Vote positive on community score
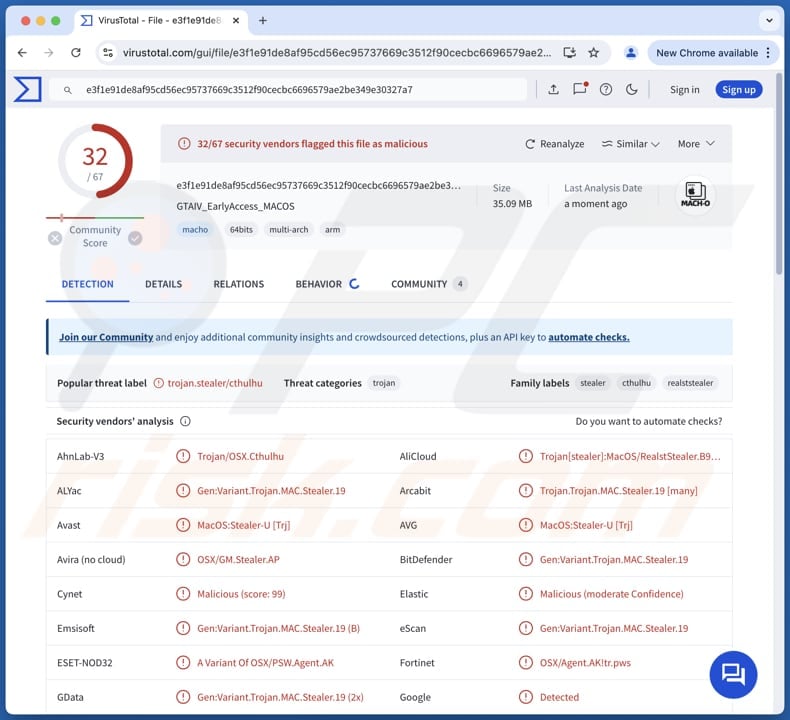This screenshot has height=720, width=790. tap(135, 238)
